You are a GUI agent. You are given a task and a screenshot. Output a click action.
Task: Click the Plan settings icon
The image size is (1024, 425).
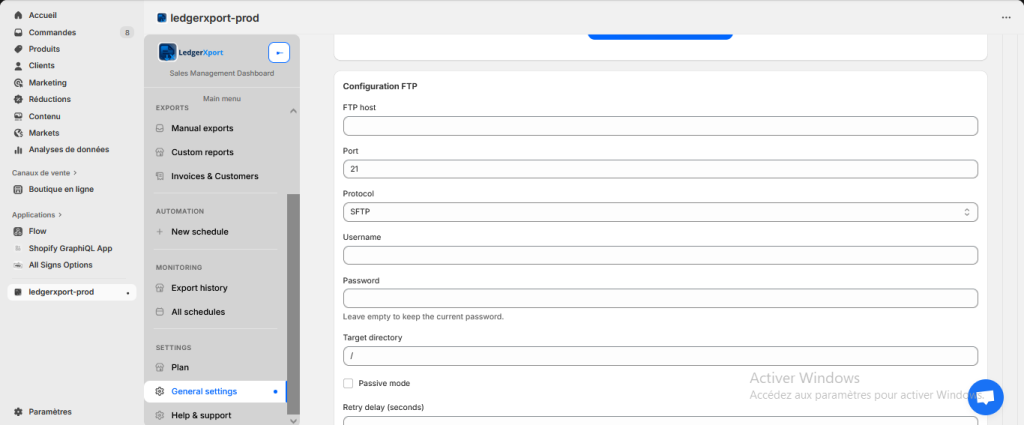pos(160,367)
